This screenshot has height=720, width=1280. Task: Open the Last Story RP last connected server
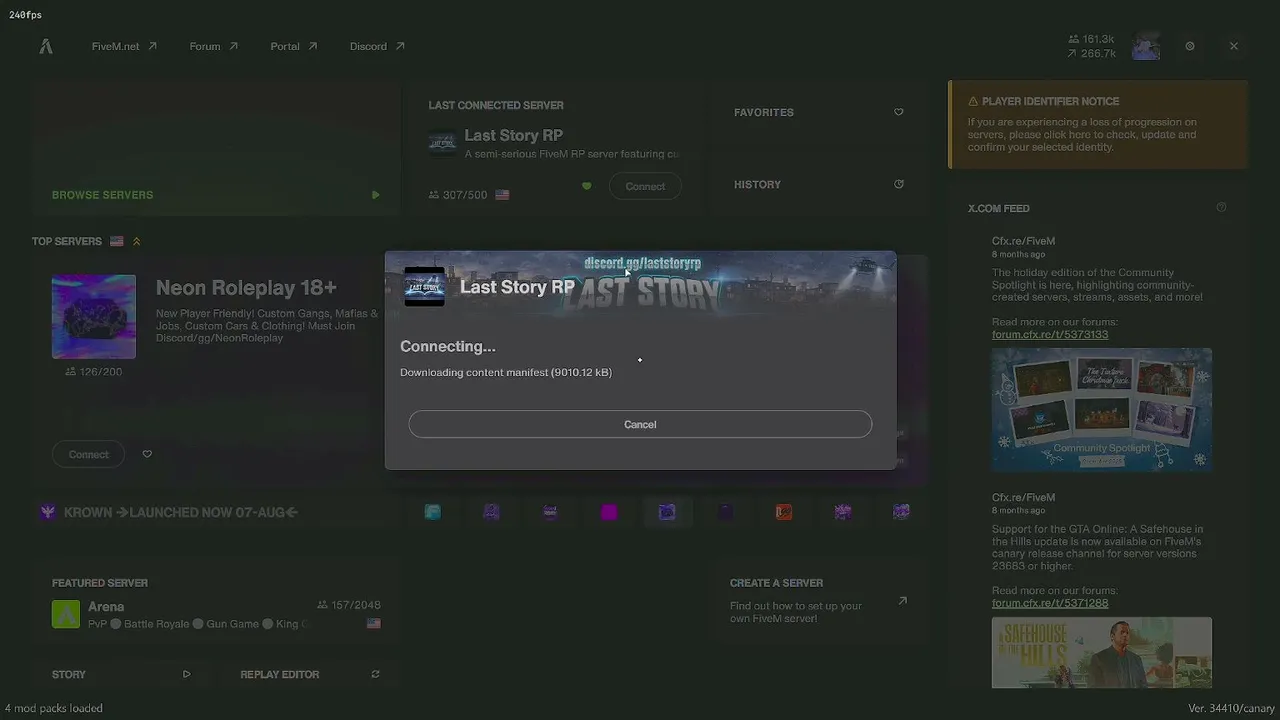(513, 136)
